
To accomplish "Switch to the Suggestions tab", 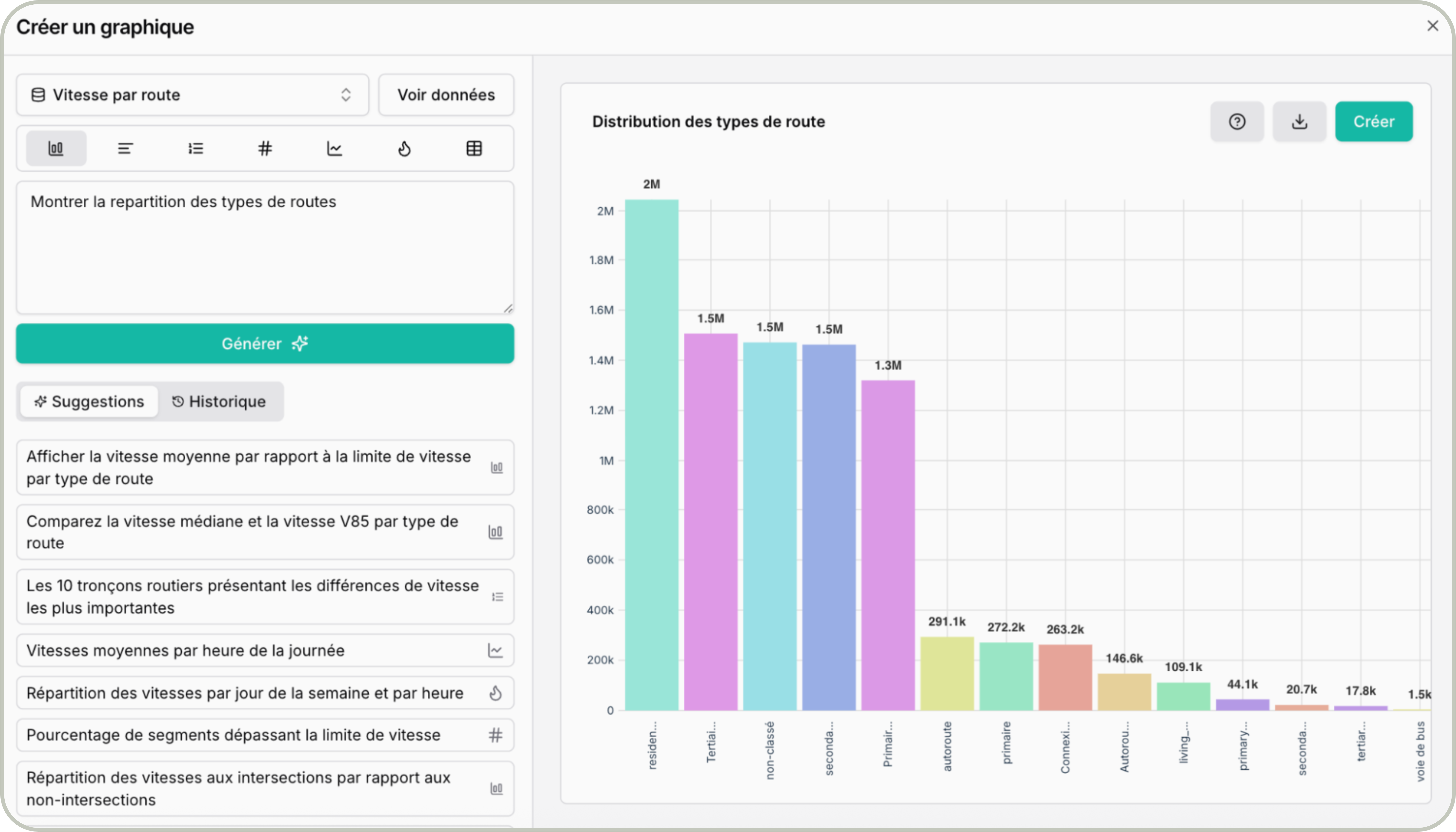I will point(89,402).
